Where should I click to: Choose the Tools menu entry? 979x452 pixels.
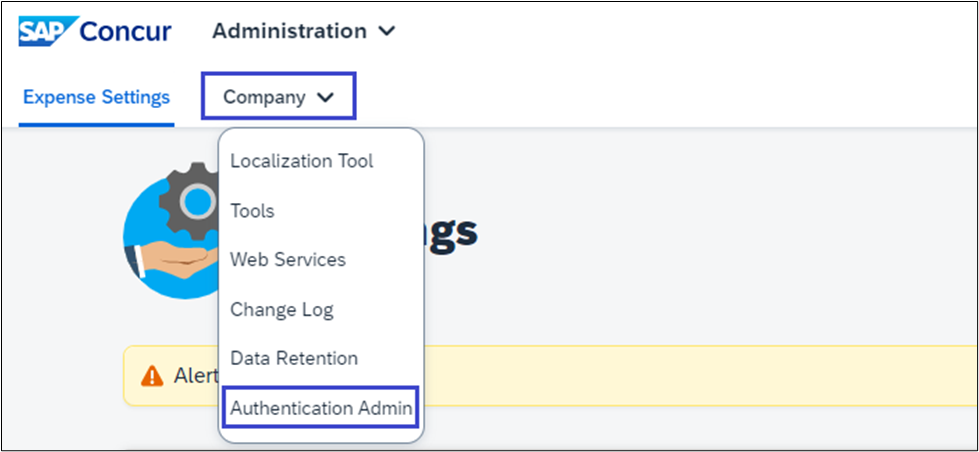pos(252,211)
